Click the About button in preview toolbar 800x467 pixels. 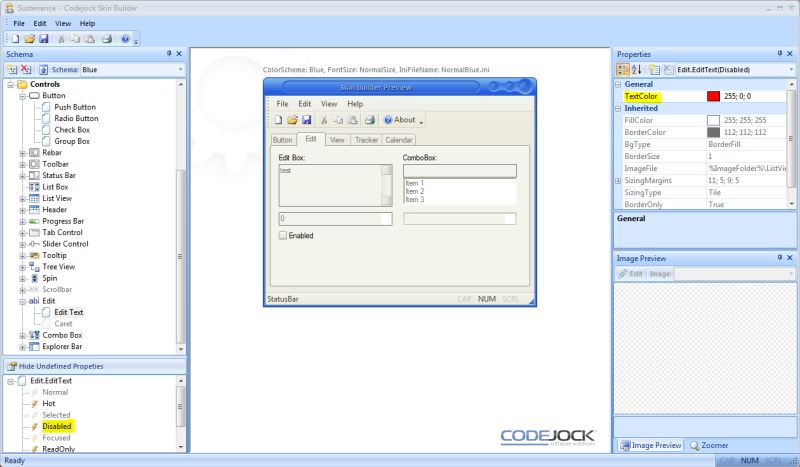[402, 120]
